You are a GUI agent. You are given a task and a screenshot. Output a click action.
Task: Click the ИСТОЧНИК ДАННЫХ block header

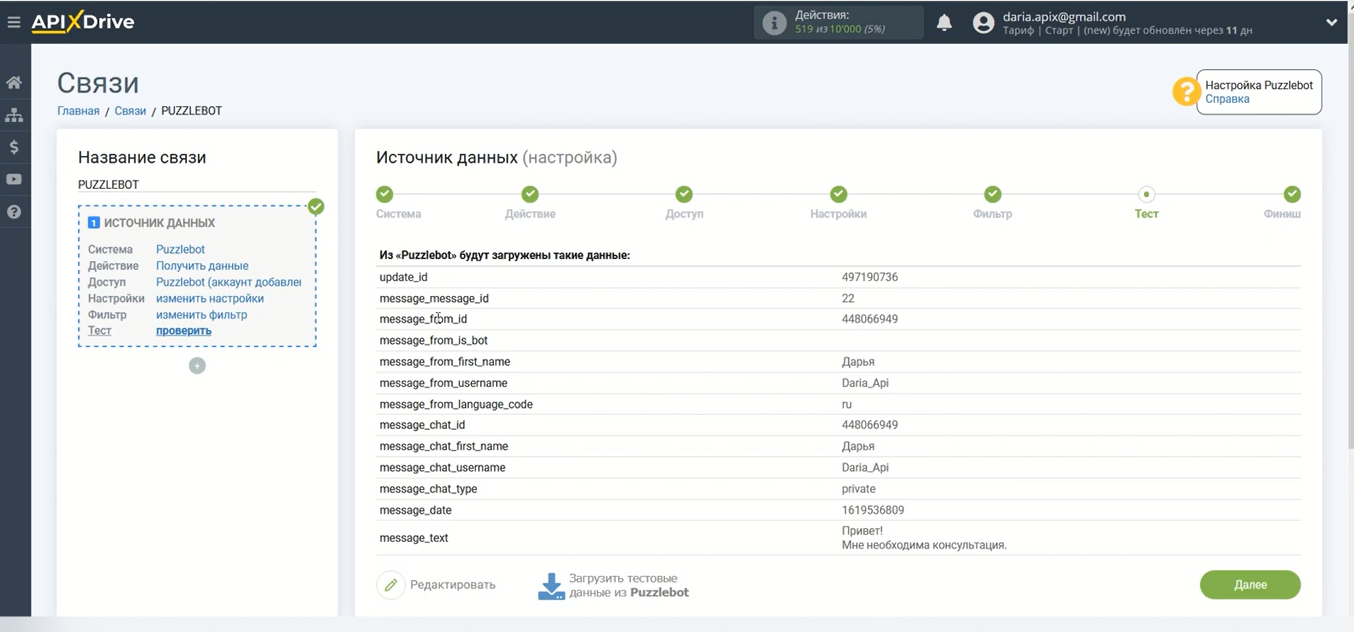159,223
